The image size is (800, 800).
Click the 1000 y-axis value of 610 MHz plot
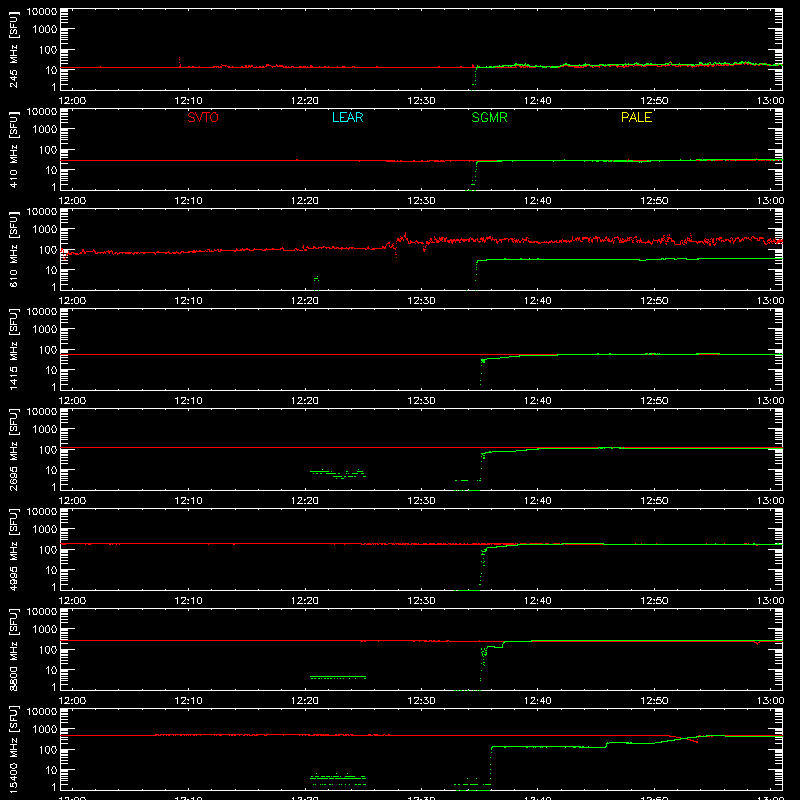click(x=45, y=230)
